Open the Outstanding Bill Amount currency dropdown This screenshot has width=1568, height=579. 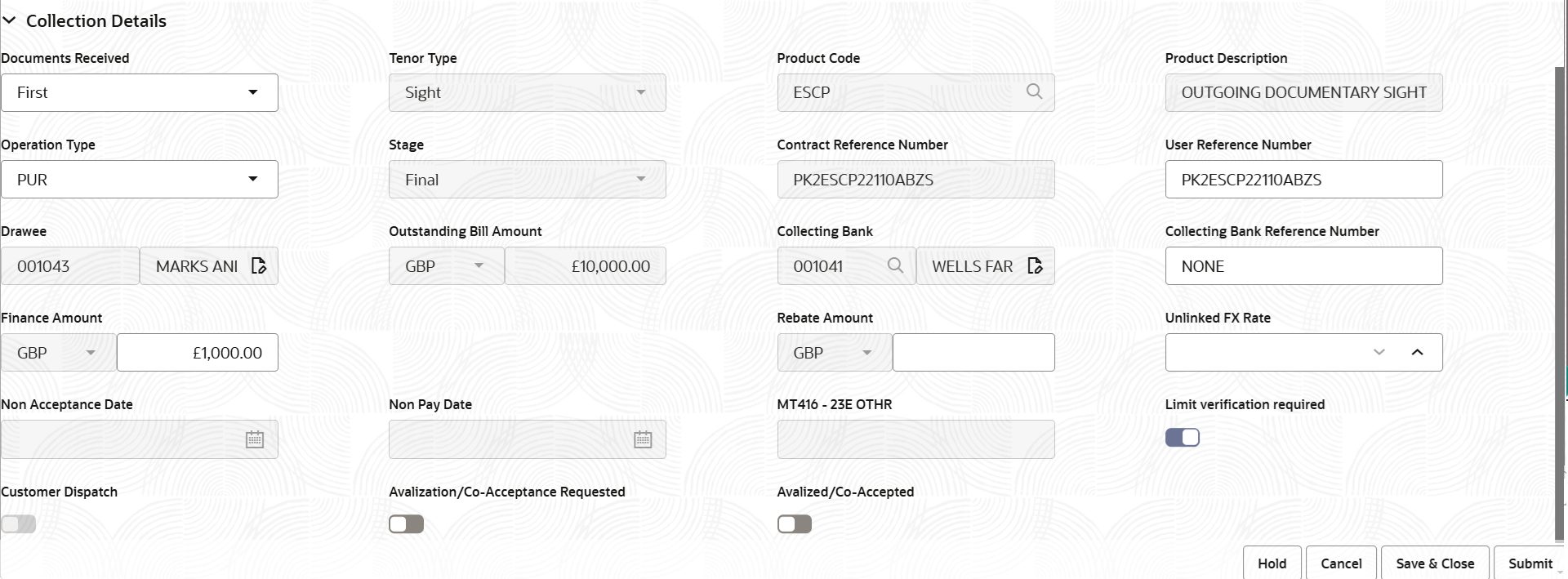pos(480,265)
